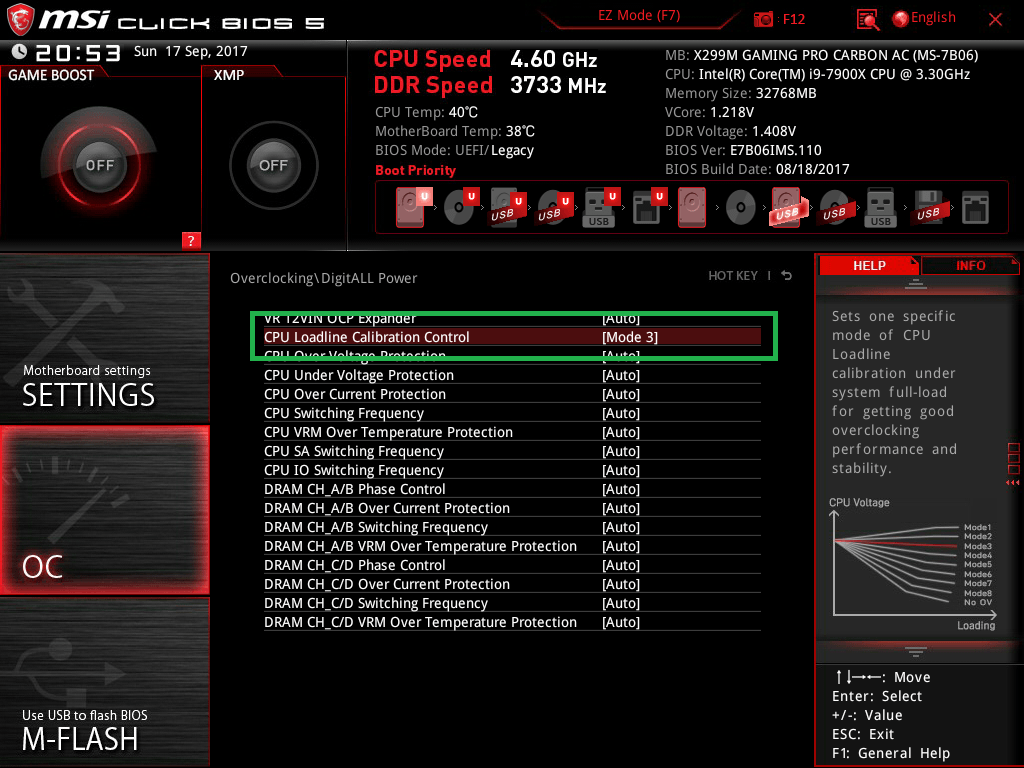Open the Game Boost question mark help
Viewport: 1024px width, 768px height.
(x=191, y=240)
